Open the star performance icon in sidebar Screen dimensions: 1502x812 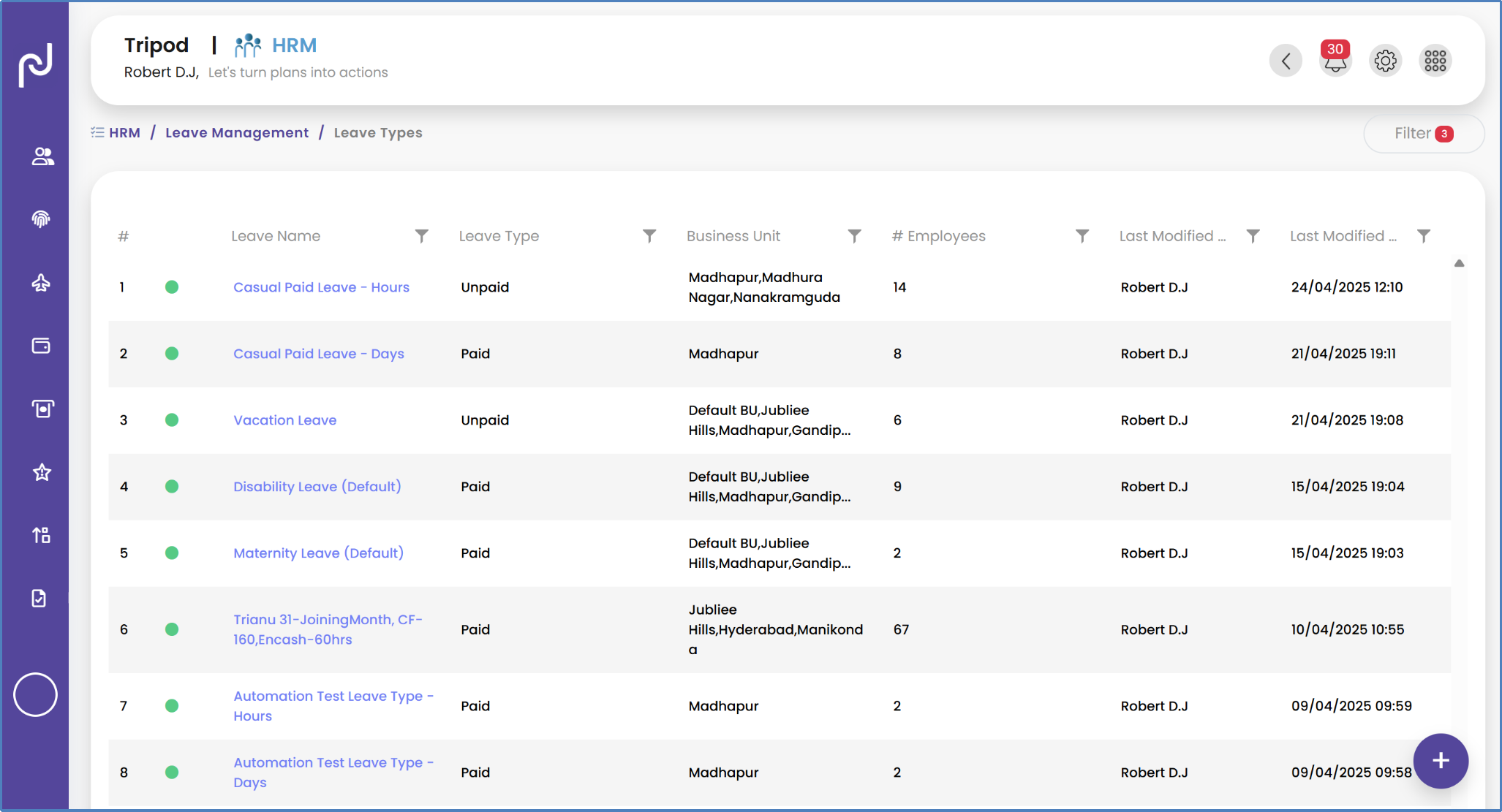pos(42,472)
